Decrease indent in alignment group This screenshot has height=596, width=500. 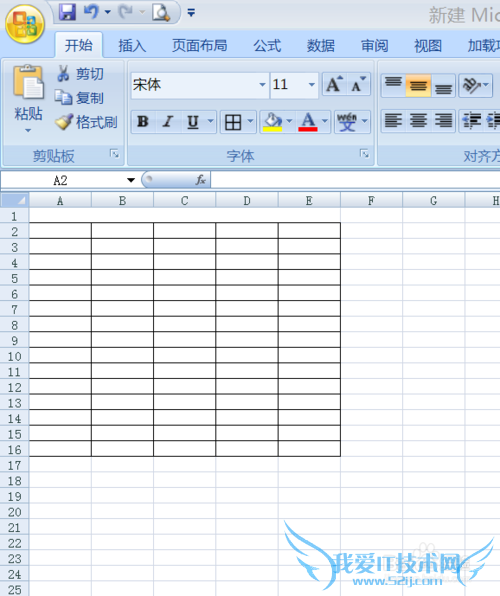471,122
